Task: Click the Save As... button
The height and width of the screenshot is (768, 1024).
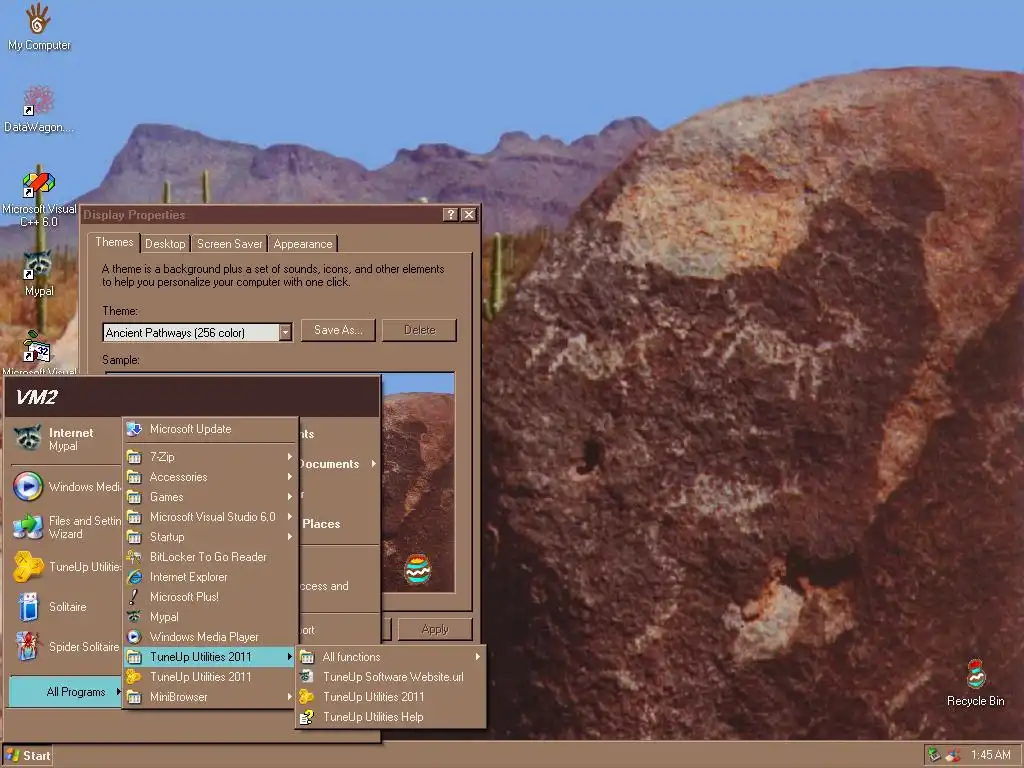Action: (x=338, y=330)
